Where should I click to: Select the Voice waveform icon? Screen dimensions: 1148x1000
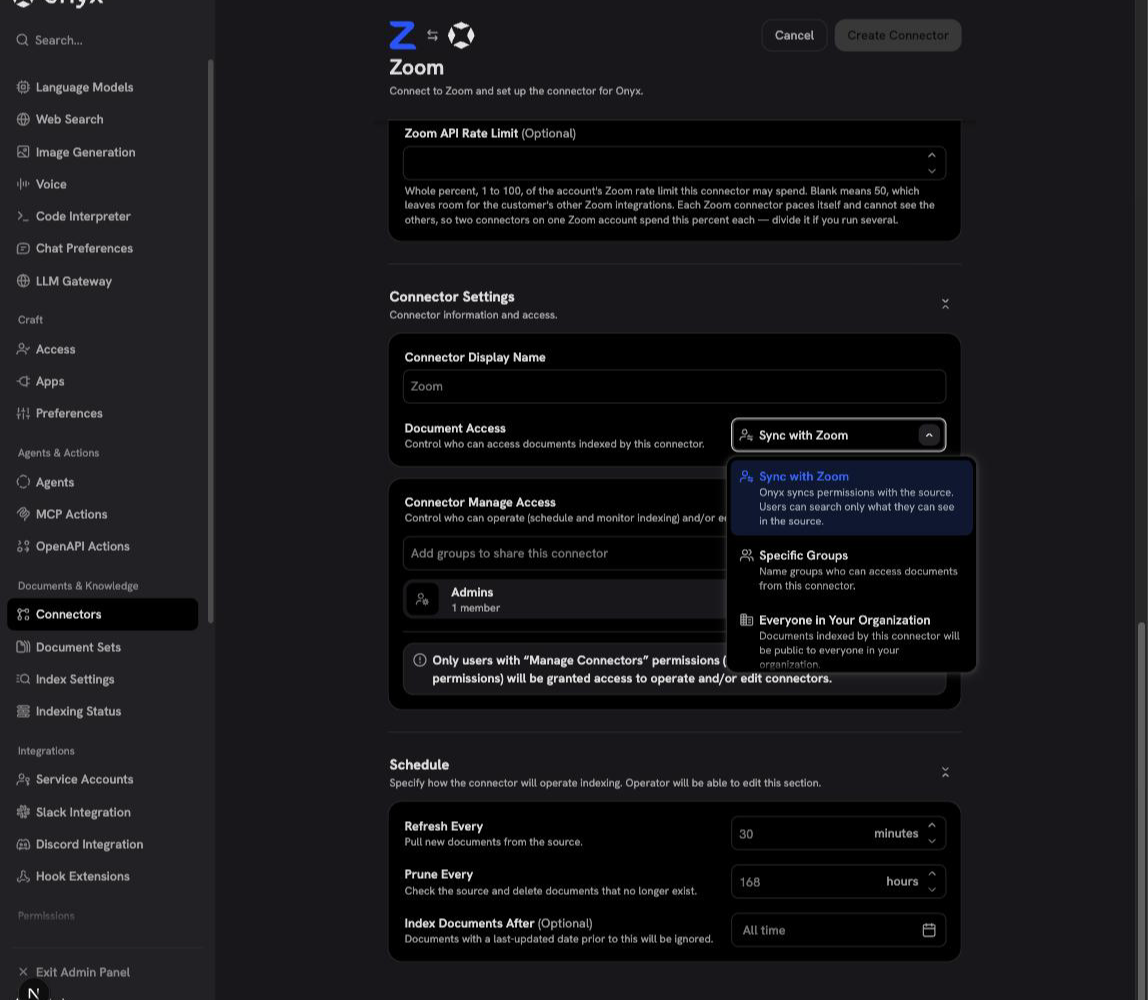point(23,184)
